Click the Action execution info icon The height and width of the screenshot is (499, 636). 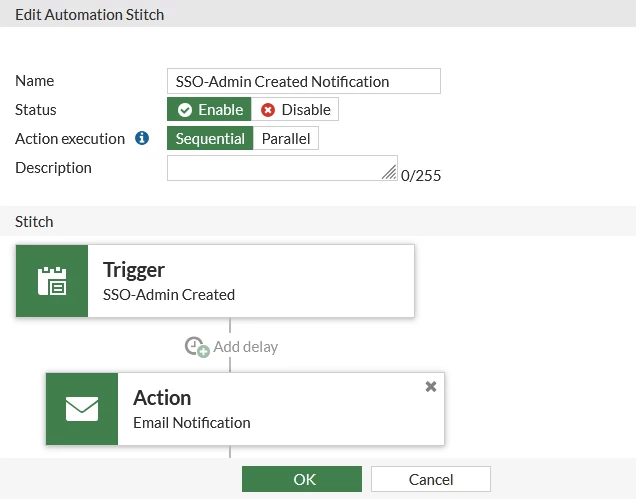[142, 138]
